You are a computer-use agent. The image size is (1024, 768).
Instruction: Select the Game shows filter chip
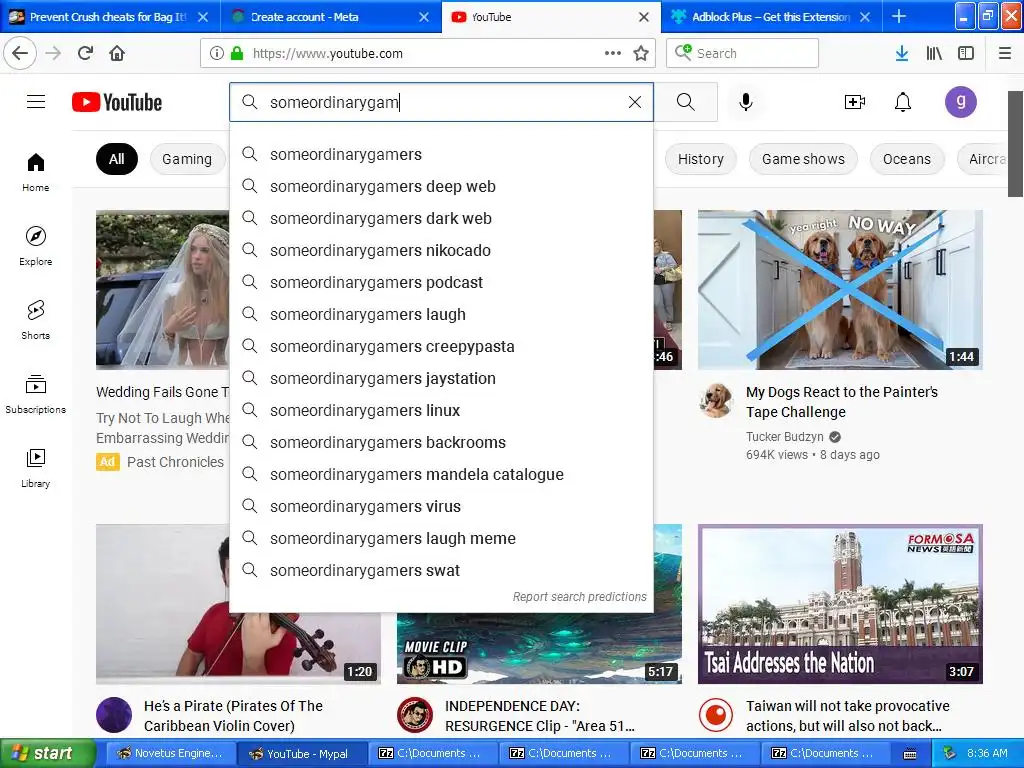coord(803,159)
